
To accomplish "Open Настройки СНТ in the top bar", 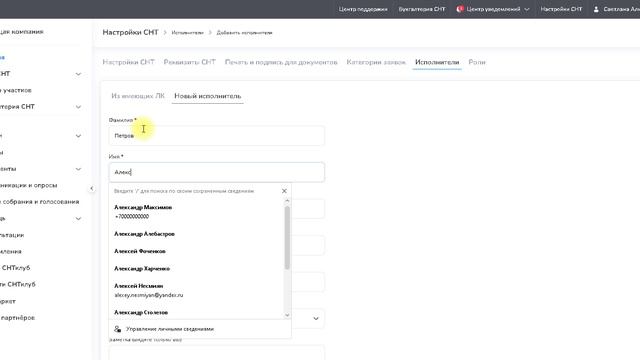I will pos(561,9).
